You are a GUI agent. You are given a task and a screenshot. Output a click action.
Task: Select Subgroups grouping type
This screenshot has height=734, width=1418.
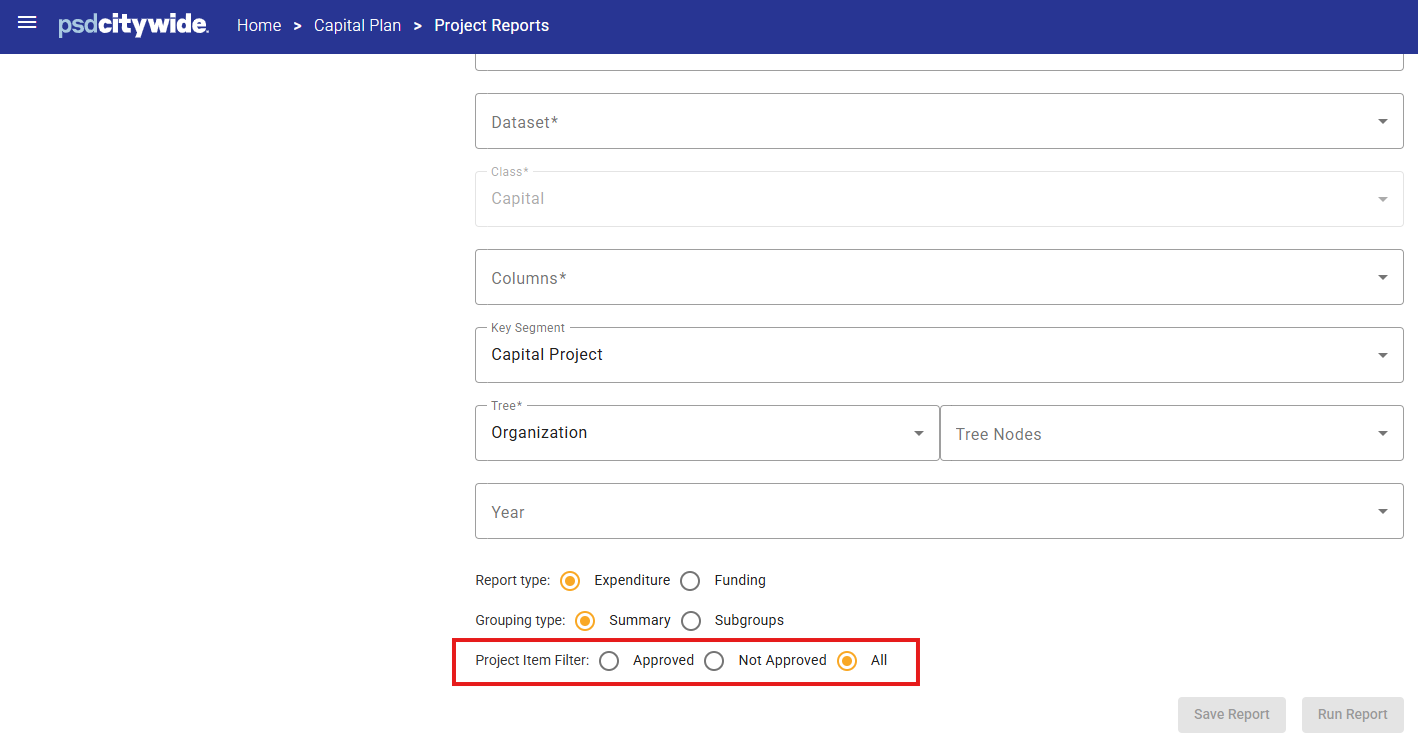[690, 620]
